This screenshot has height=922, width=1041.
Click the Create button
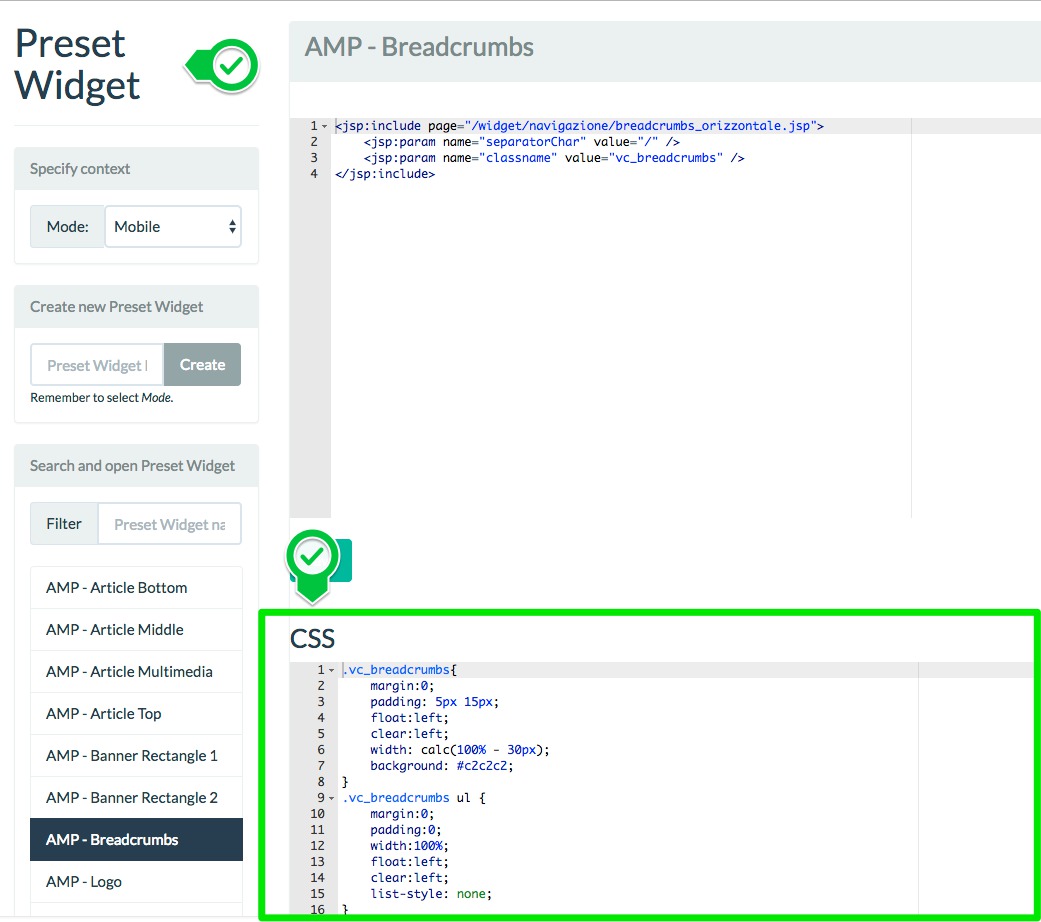202,365
